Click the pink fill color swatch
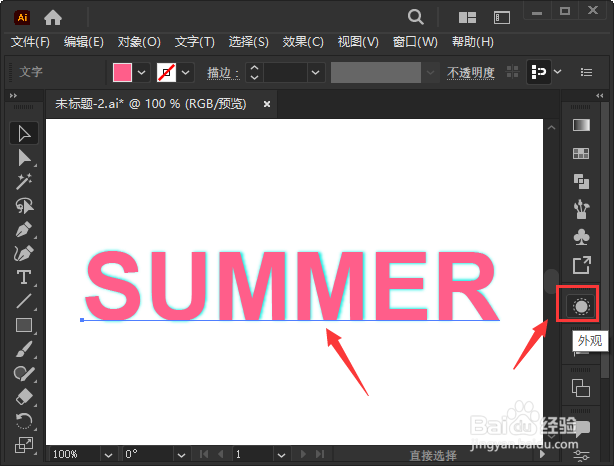 click(x=122, y=72)
